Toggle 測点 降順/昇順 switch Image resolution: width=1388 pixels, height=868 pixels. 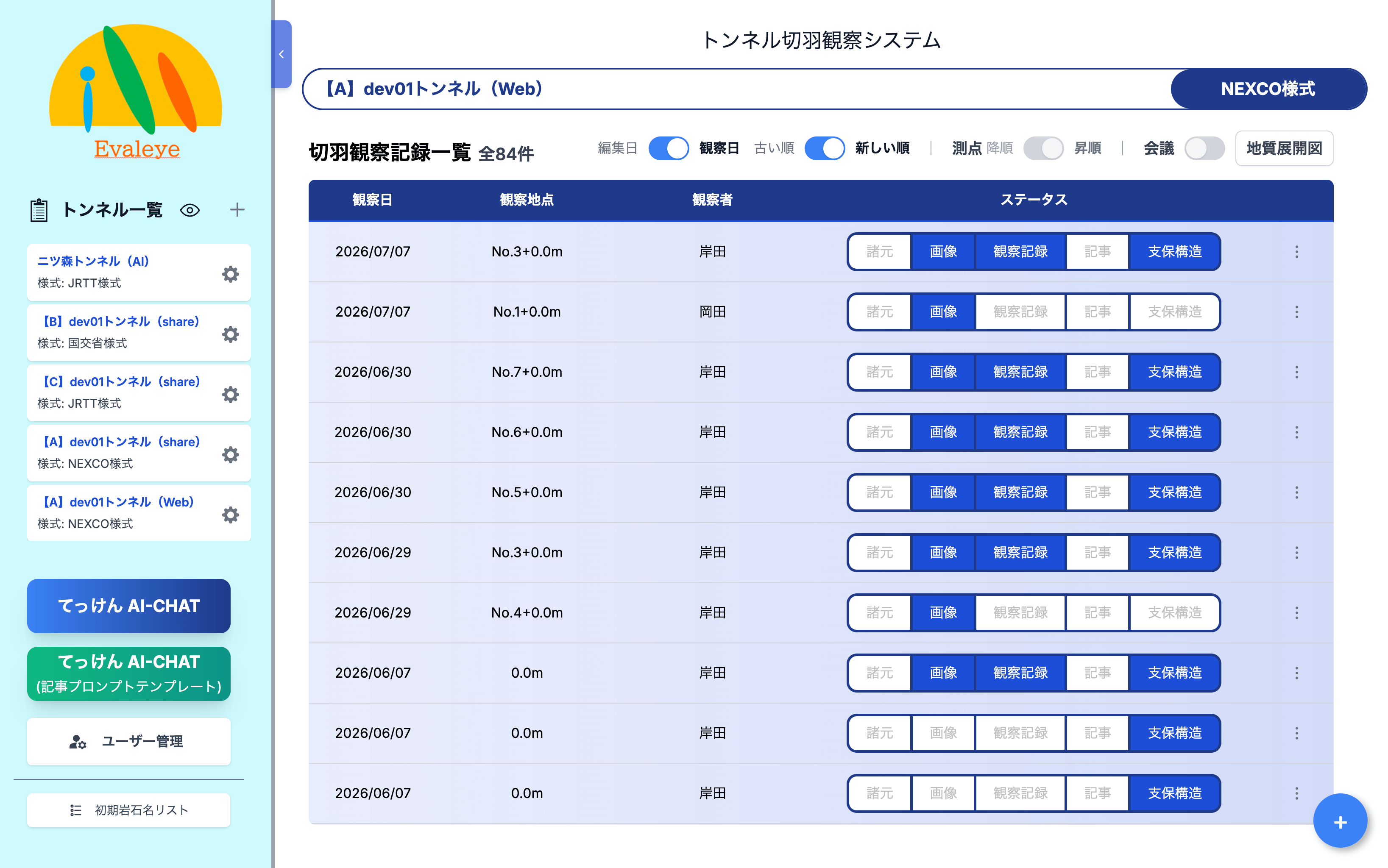click(1043, 149)
